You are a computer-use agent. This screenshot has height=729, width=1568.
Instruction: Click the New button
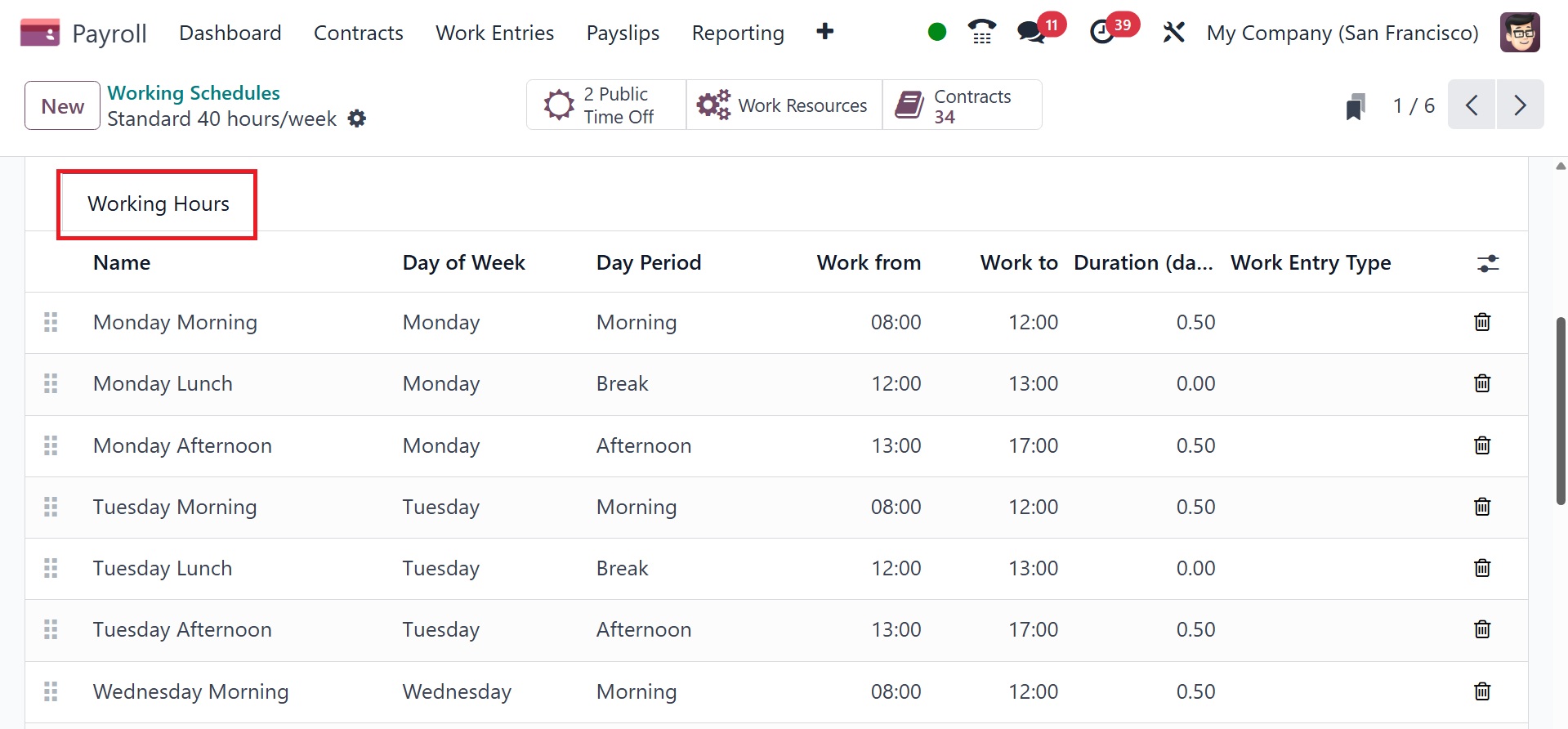coord(62,106)
